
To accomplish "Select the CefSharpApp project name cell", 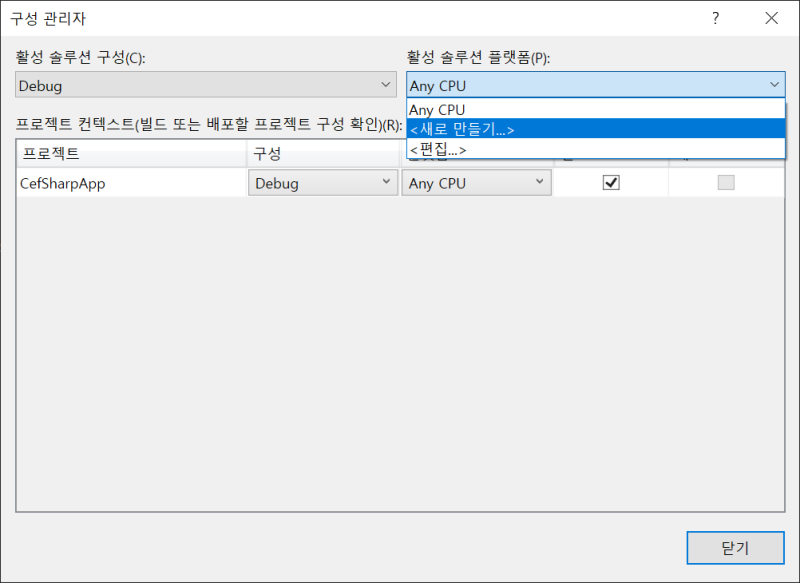I will coord(132,183).
